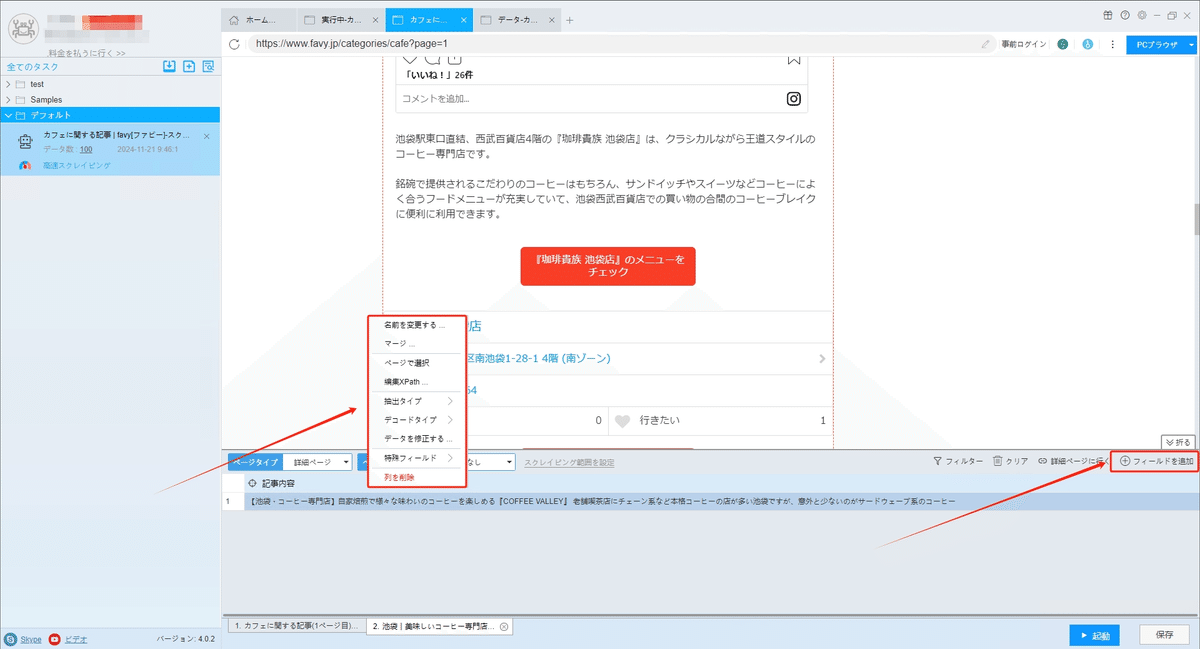Close the 実行中-カ... tab
Image resolution: width=1200 pixels, height=649 pixels.
click(x=375, y=20)
